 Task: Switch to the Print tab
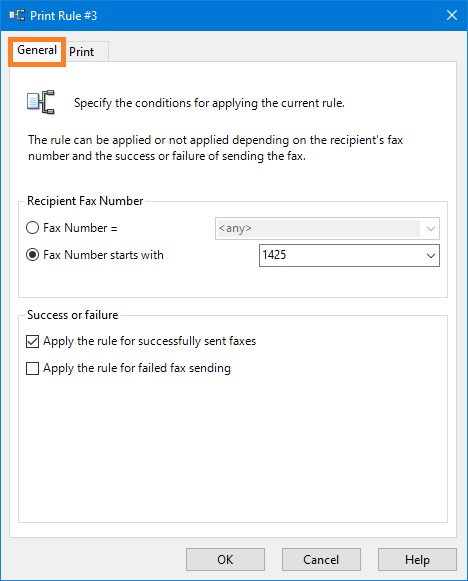82,52
